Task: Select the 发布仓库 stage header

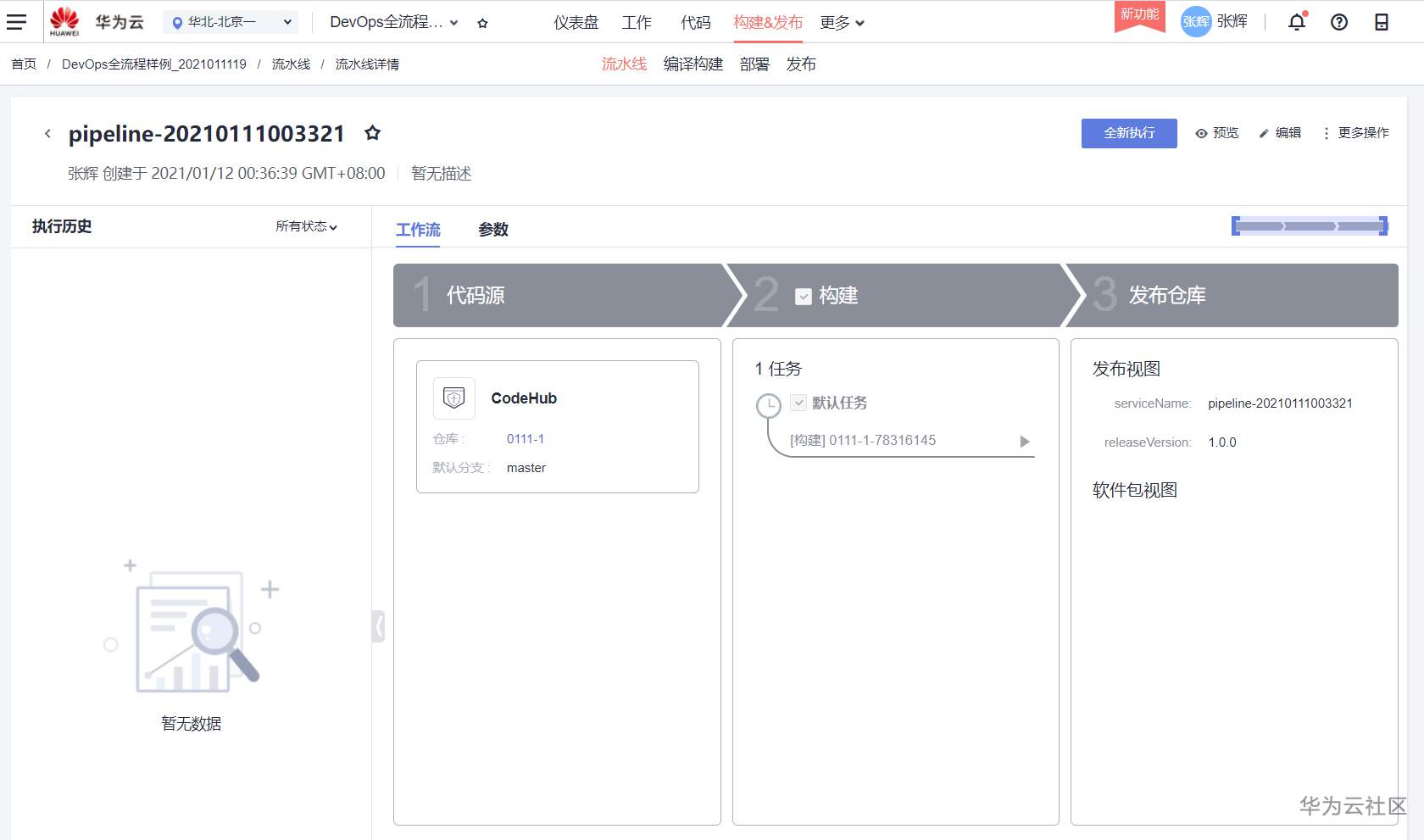Action: [x=1233, y=295]
